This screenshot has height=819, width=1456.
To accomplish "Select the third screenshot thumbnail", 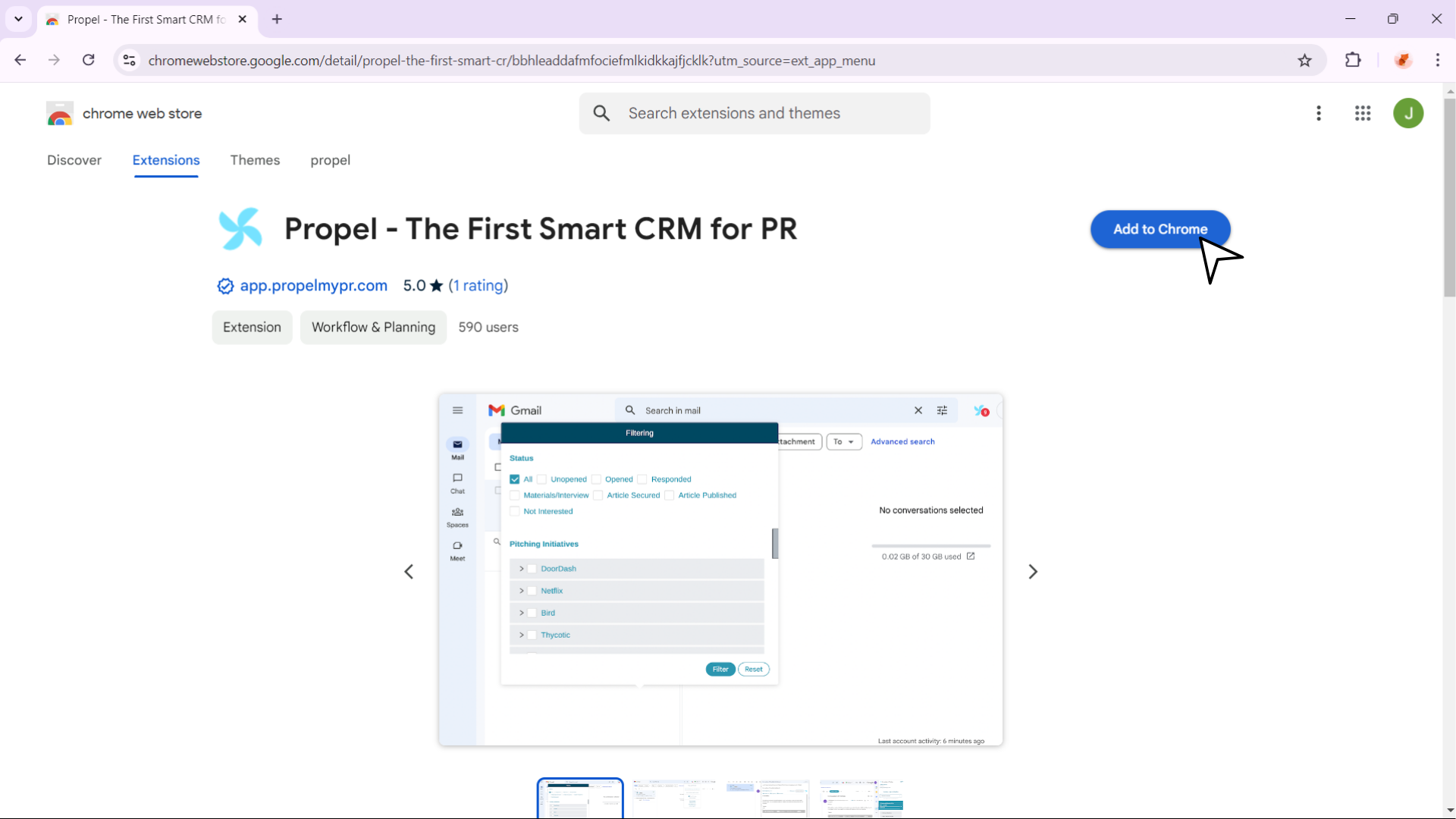I will click(767, 799).
